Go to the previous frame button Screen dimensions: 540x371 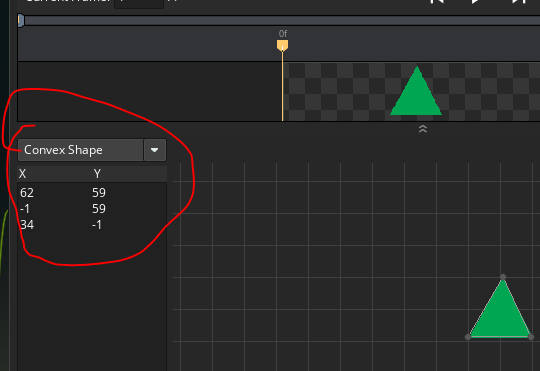coord(437,2)
